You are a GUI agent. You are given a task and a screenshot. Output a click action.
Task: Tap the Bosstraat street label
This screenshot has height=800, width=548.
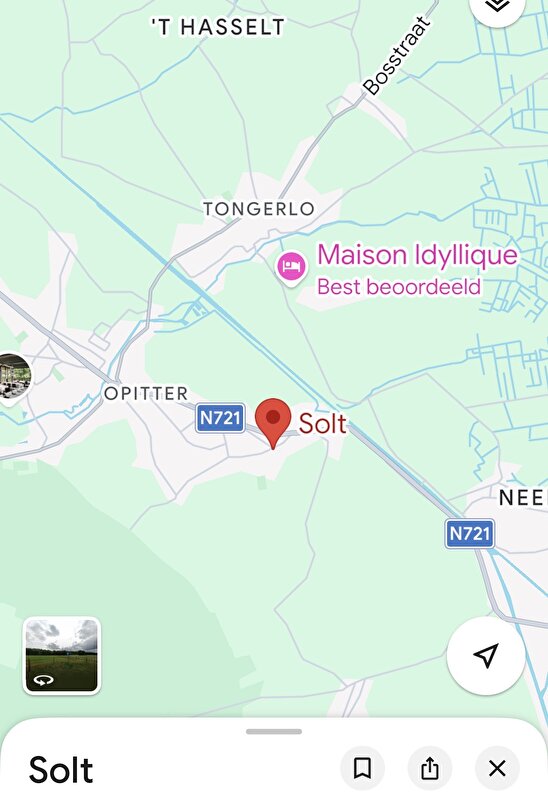pos(395,56)
